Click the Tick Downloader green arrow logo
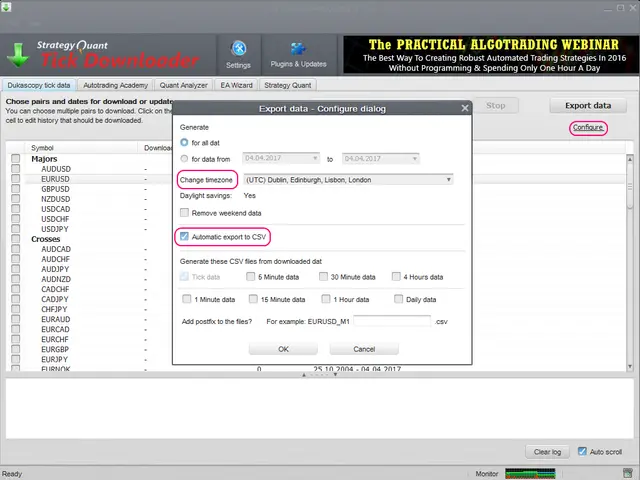 pos(18,55)
